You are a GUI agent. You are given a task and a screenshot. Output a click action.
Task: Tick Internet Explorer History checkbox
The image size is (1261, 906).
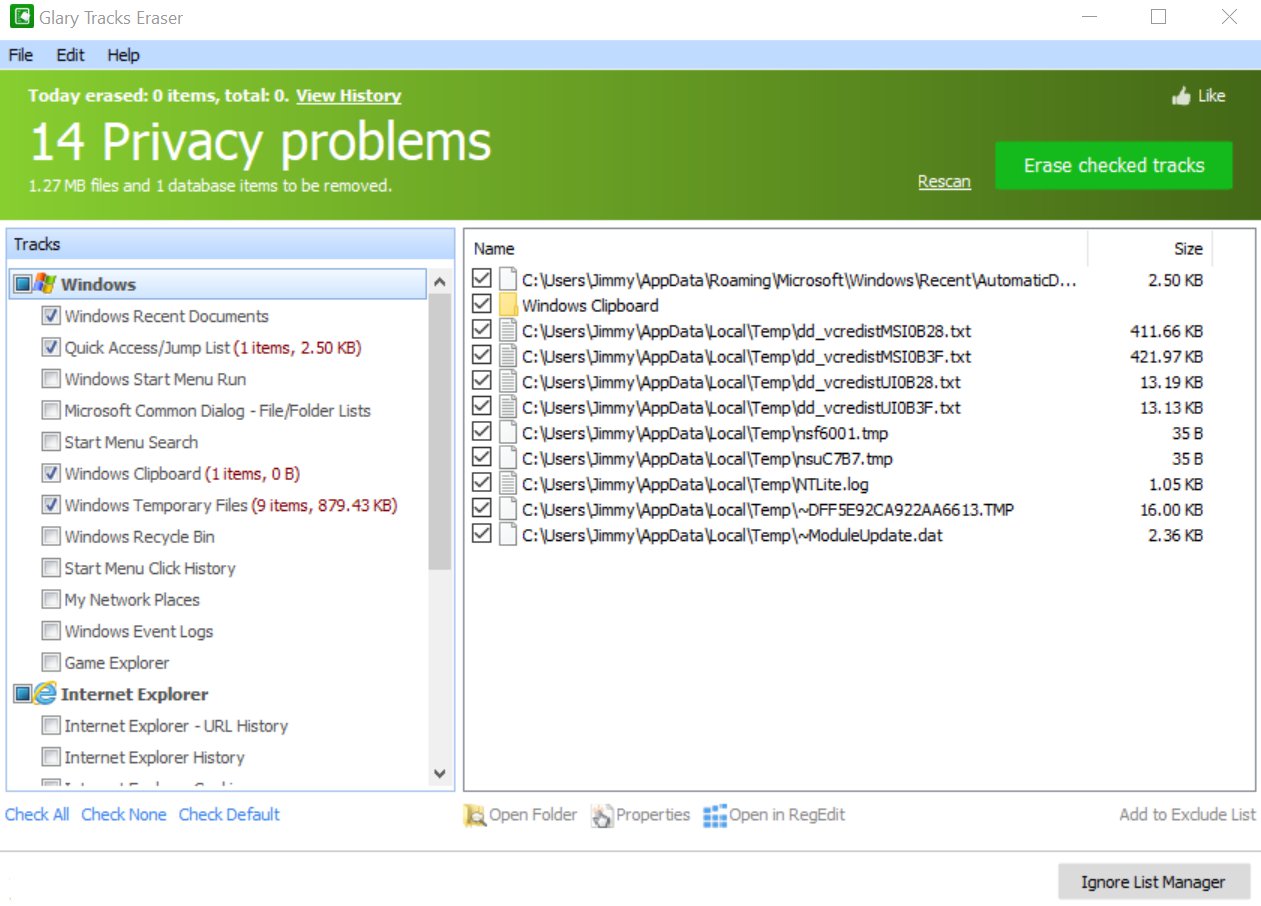click(x=50, y=757)
